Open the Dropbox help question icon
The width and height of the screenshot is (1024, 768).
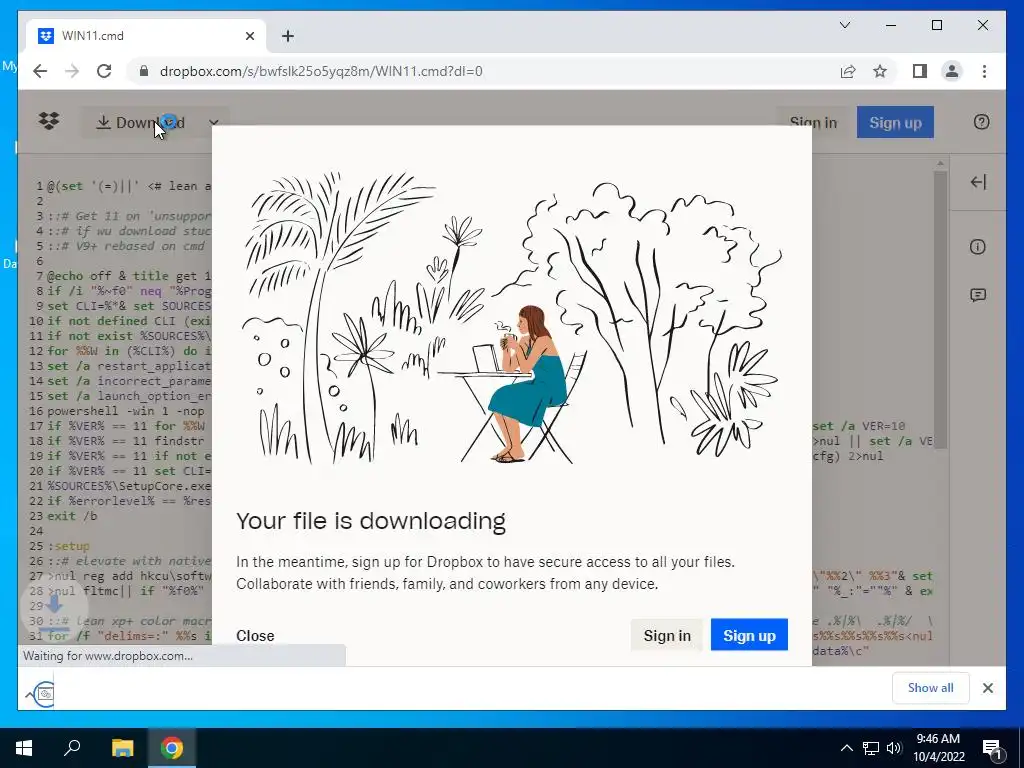click(x=981, y=122)
